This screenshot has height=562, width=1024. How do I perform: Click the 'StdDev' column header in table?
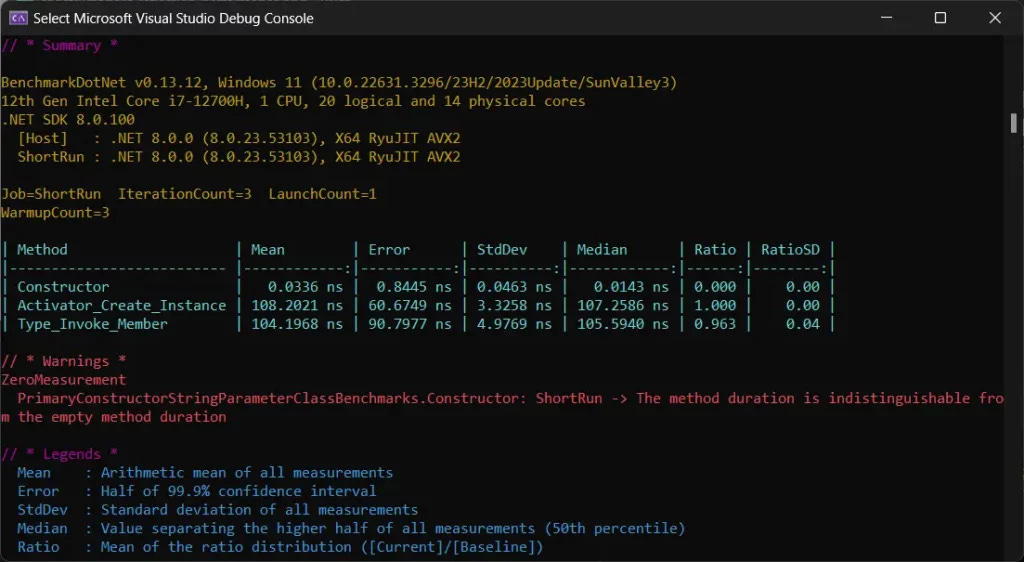502,250
